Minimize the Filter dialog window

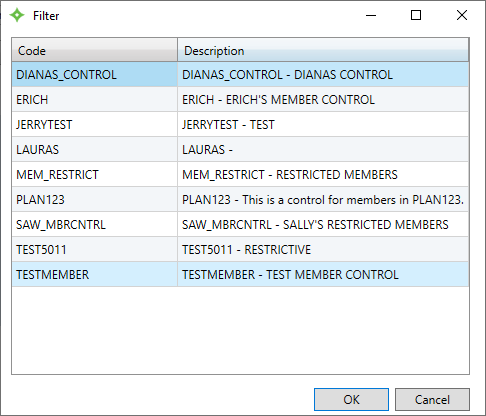click(371, 15)
